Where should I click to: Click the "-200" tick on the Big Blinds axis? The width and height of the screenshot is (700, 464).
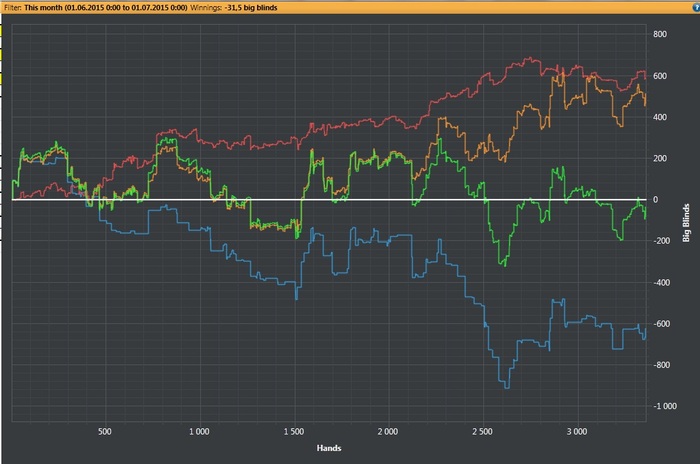662,241
